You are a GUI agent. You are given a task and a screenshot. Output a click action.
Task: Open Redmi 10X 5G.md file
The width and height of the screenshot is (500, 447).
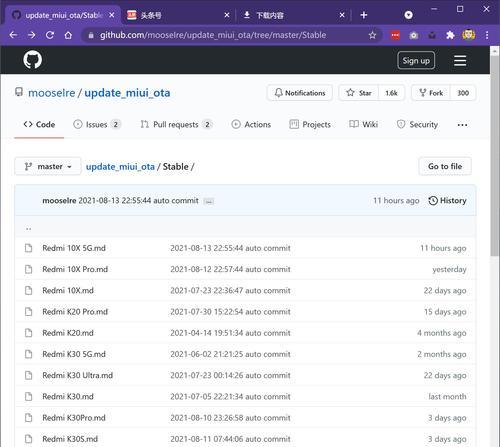point(74,248)
